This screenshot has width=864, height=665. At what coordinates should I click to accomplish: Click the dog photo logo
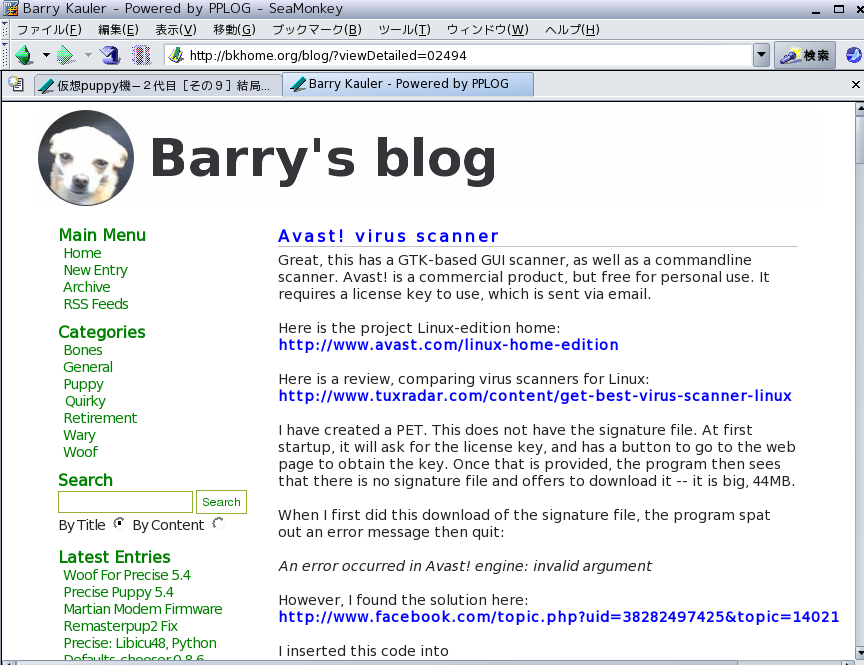point(86,158)
